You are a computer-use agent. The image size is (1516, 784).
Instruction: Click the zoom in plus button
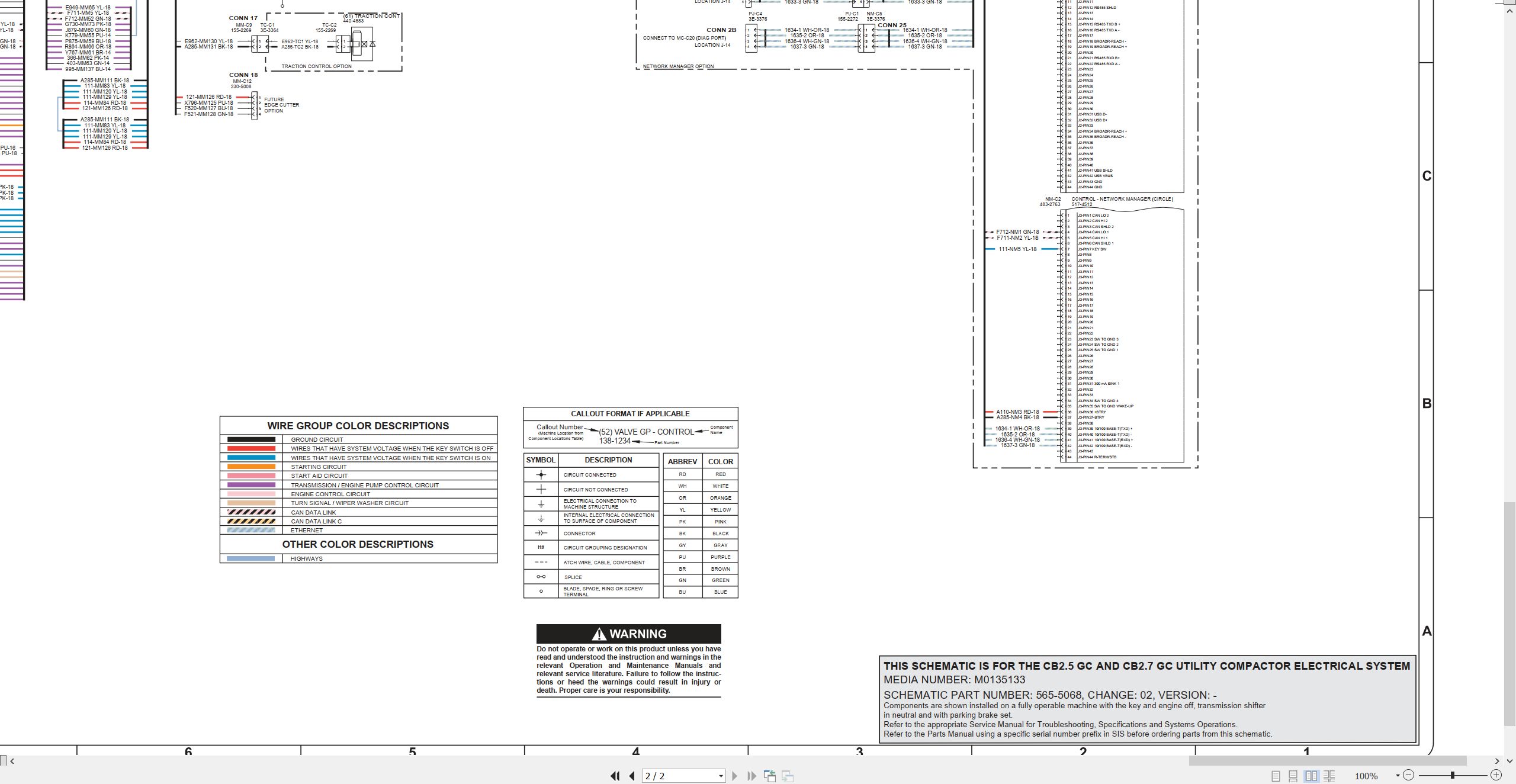tap(1496, 775)
